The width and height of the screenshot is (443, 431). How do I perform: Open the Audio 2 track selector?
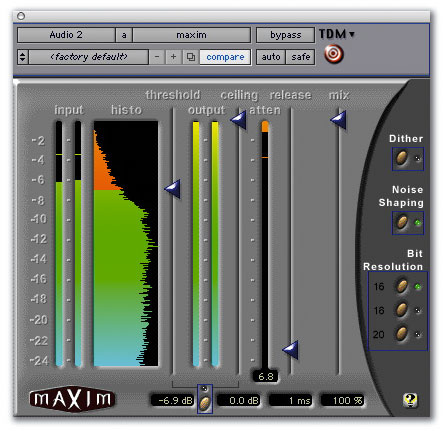(66, 35)
